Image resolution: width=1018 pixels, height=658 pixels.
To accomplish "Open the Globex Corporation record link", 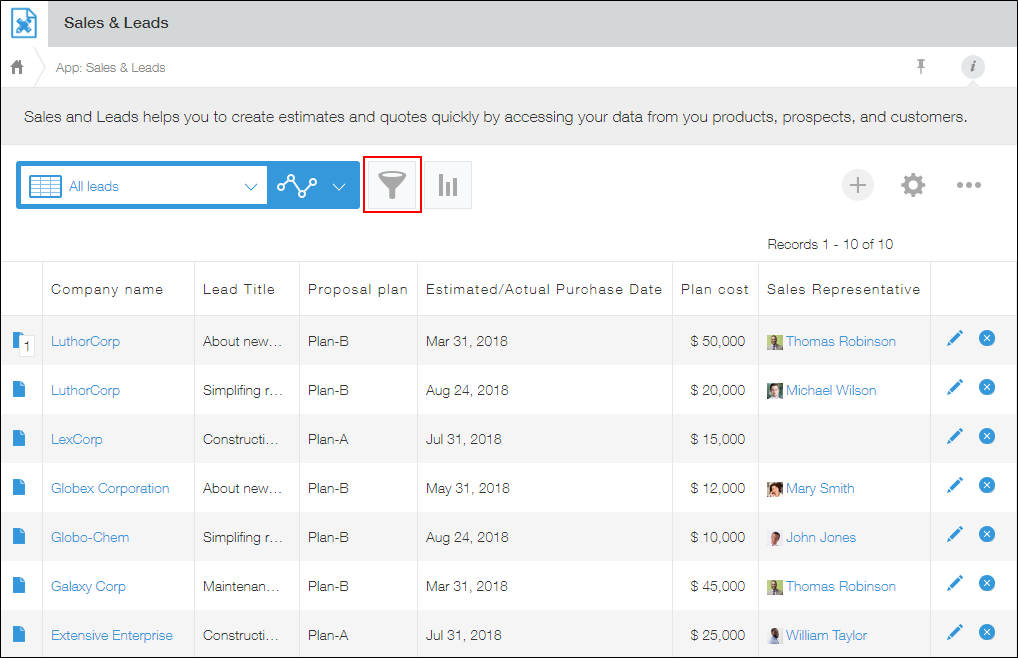I will click(110, 487).
